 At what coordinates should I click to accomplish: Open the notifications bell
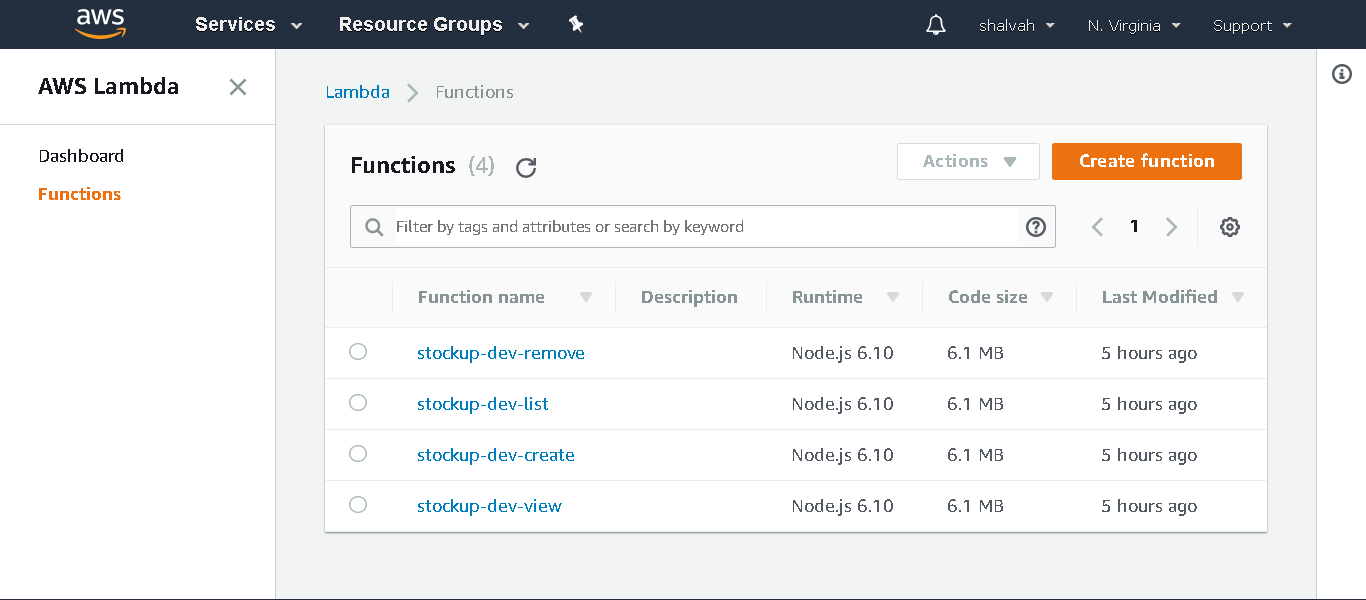936,25
